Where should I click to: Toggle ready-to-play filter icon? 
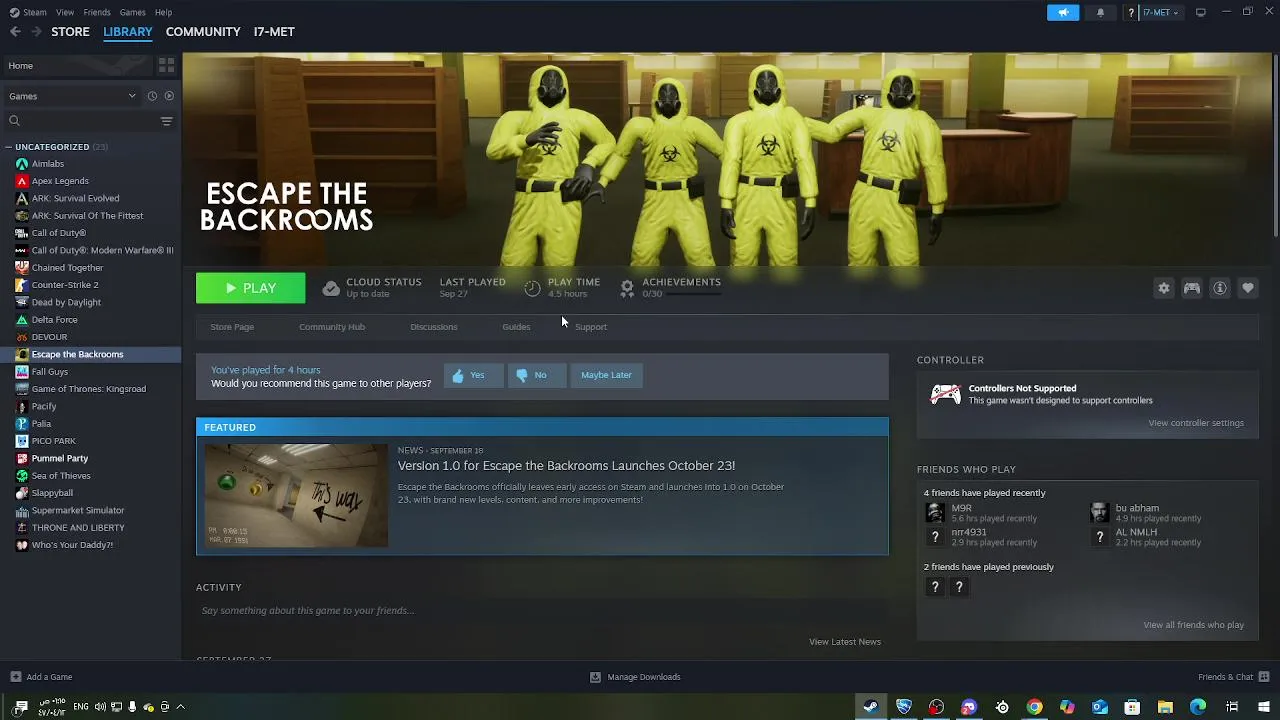point(169,96)
